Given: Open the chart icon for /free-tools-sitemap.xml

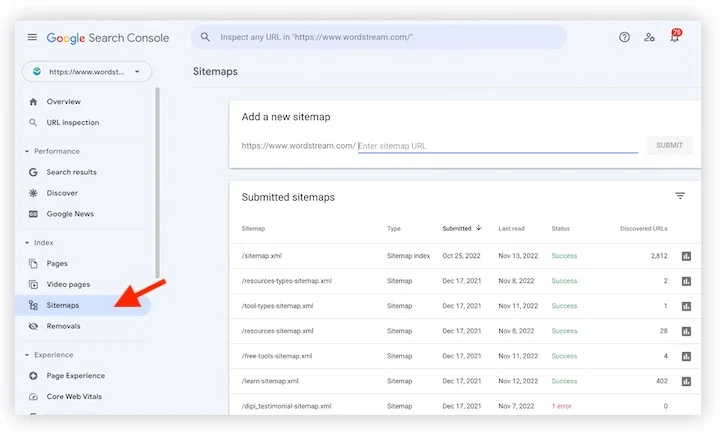Looking at the screenshot, I should pyautogui.click(x=686, y=356).
